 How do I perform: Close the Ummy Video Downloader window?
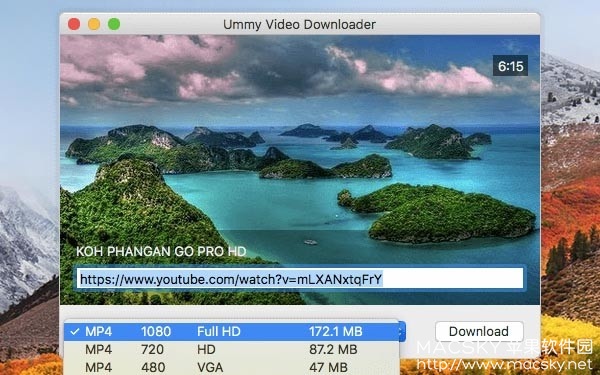74,24
